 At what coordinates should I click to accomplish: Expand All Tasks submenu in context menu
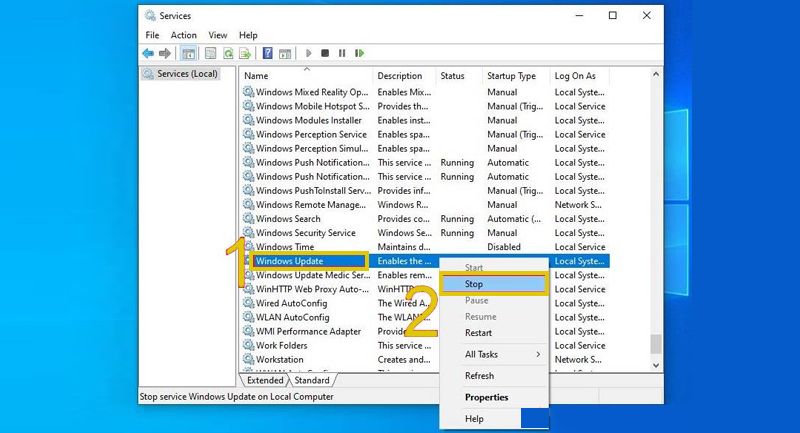pyautogui.click(x=494, y=354)
